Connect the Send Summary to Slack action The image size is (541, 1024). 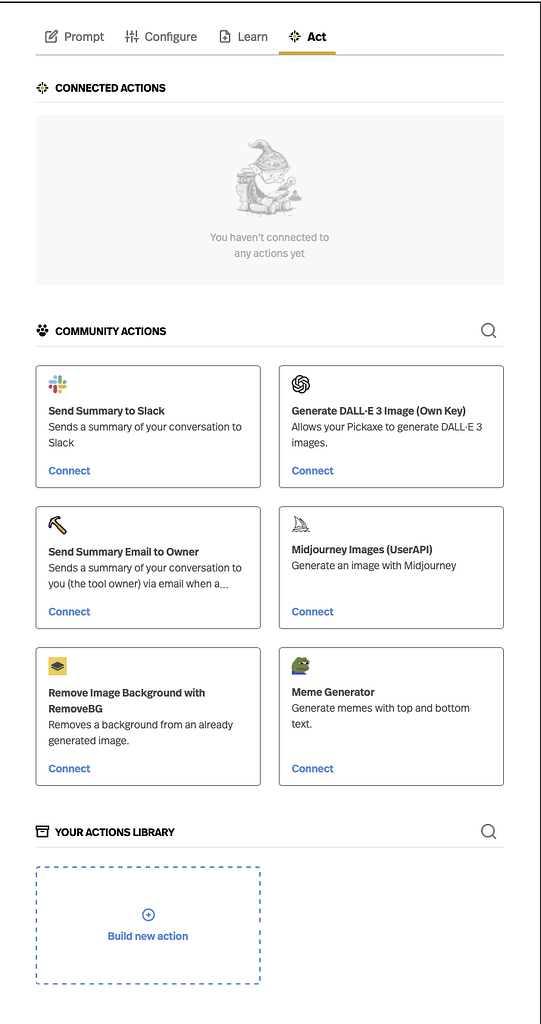(x=69, y=471)
